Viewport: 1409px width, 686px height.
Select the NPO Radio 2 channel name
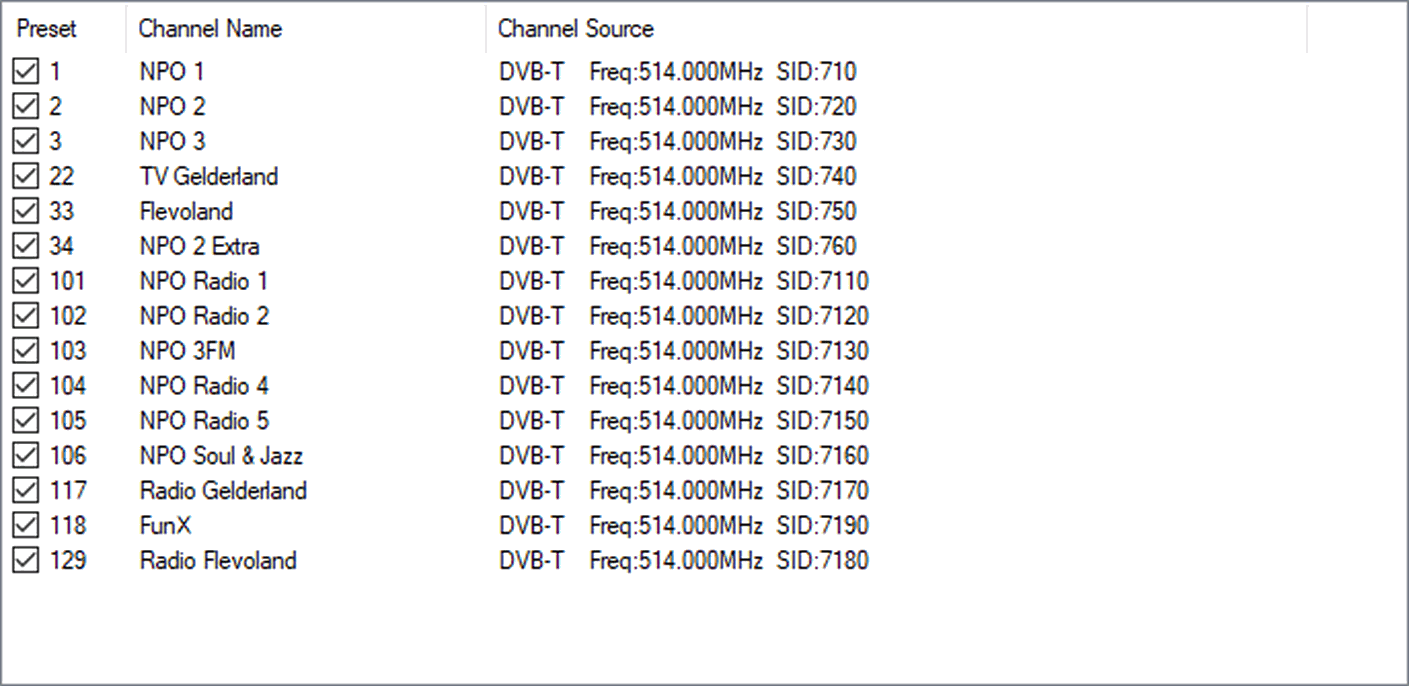click(x=204, y=317)
